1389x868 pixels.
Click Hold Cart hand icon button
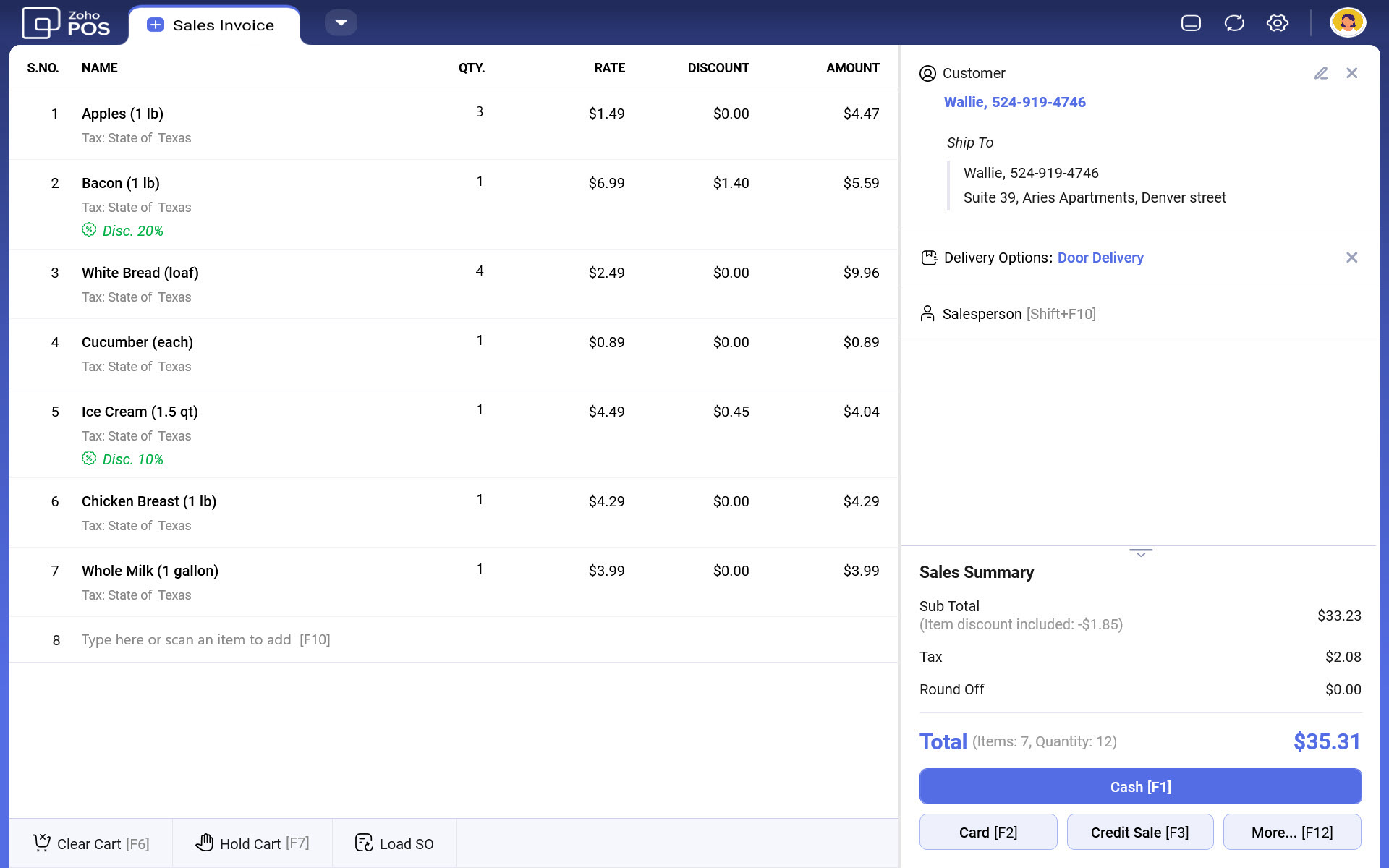point(252,843)
